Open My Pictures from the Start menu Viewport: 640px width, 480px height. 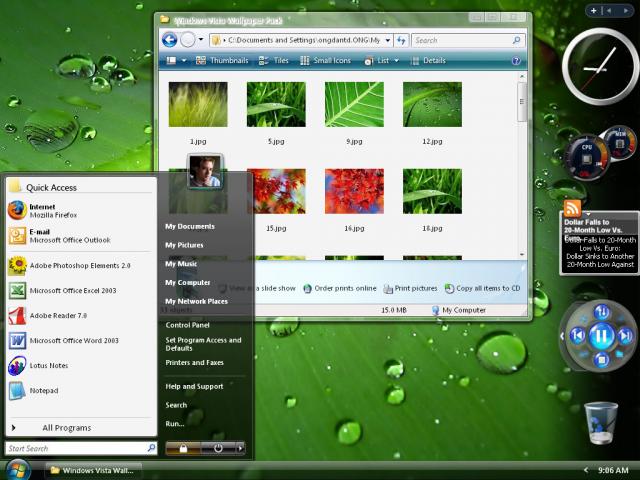184,245
